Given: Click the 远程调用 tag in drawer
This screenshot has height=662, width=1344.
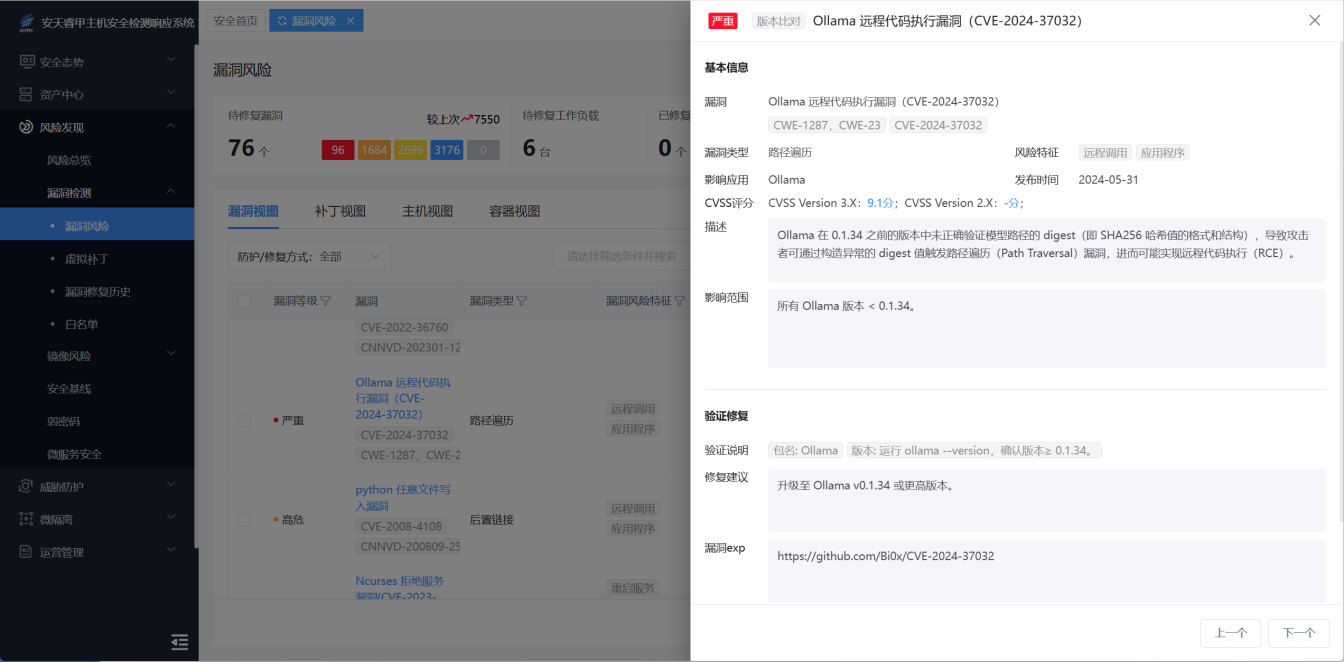Looking at the screenshot, I should [1105, 153].
